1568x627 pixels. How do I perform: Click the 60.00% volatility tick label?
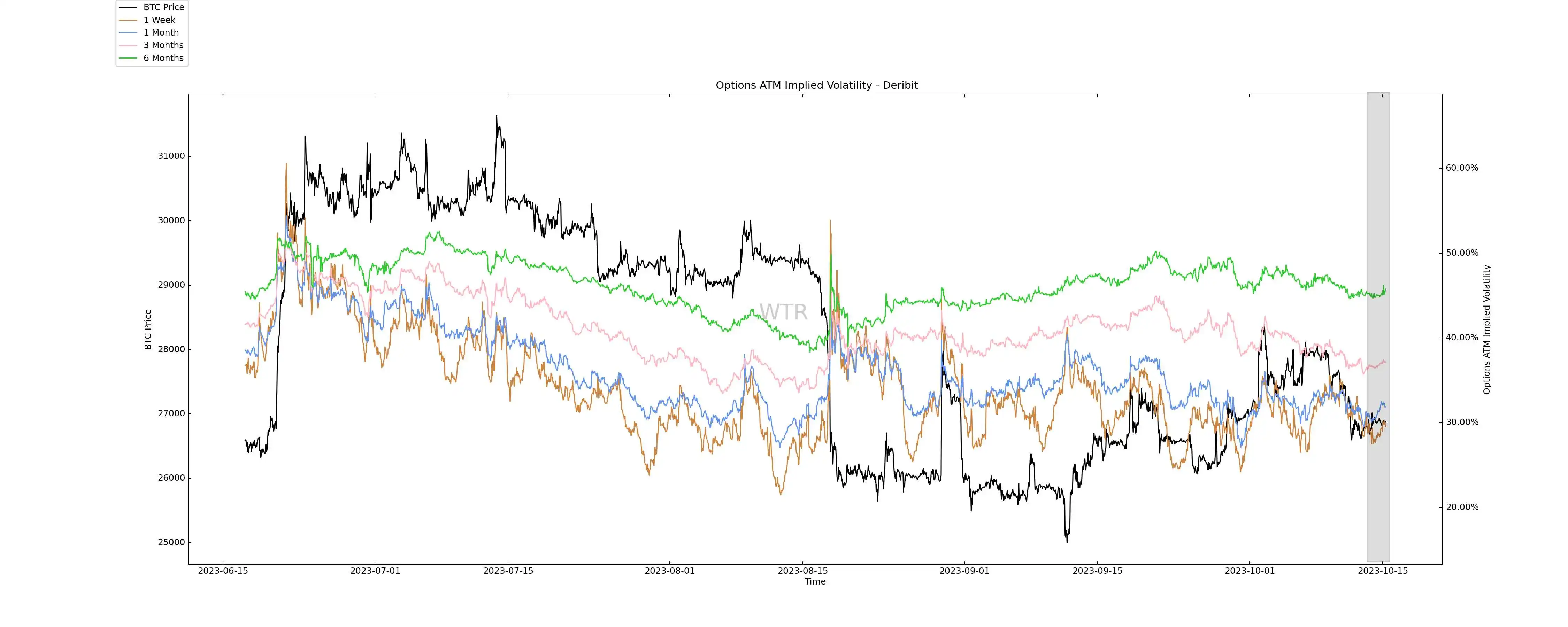point(1461,168)
